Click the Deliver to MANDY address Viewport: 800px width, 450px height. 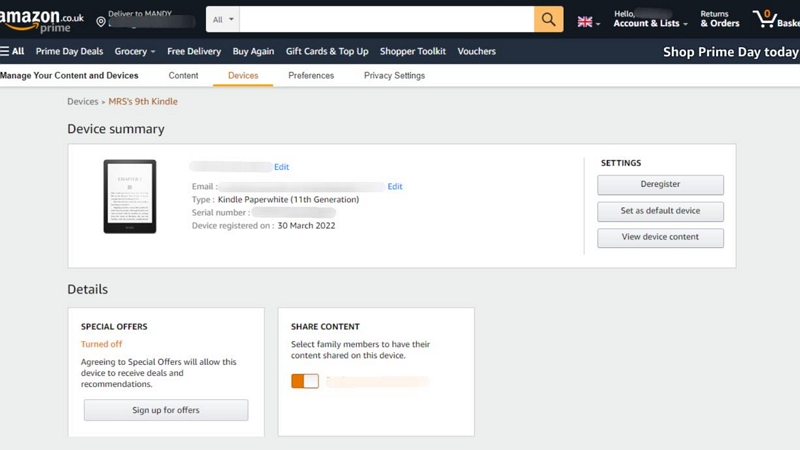point(146,19)
